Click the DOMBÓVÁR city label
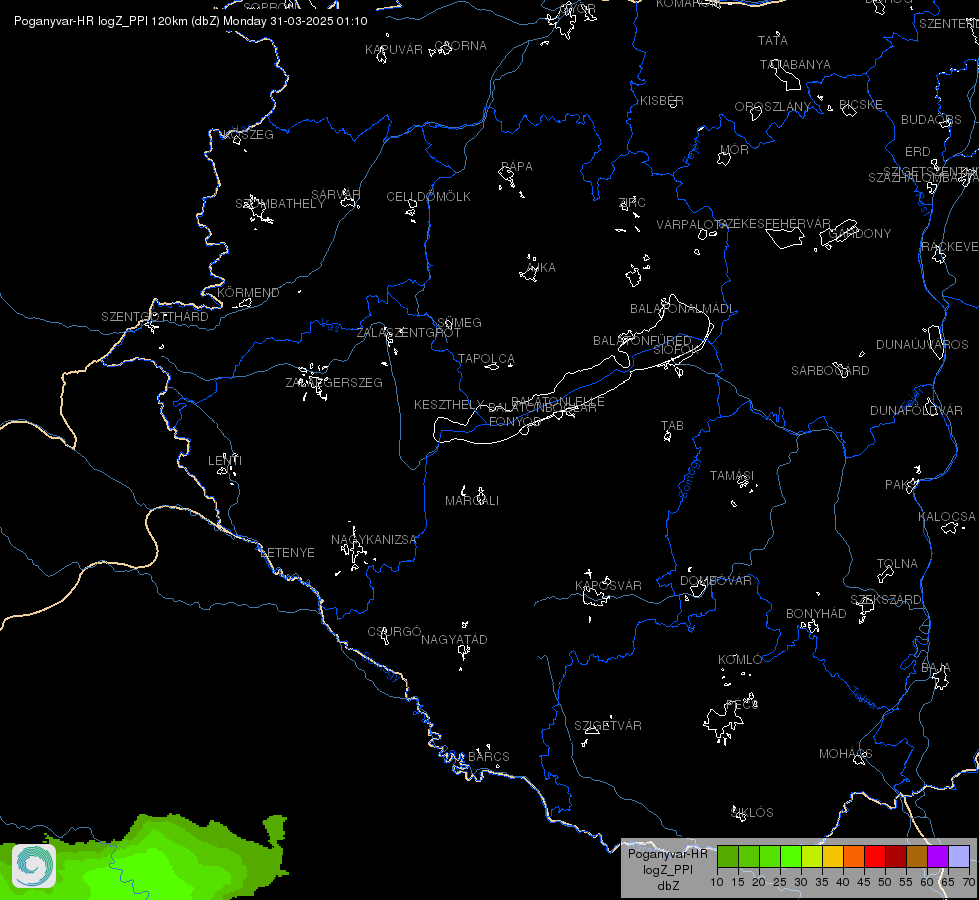This screenshot has height=900, width=979. tap(716, 581)
